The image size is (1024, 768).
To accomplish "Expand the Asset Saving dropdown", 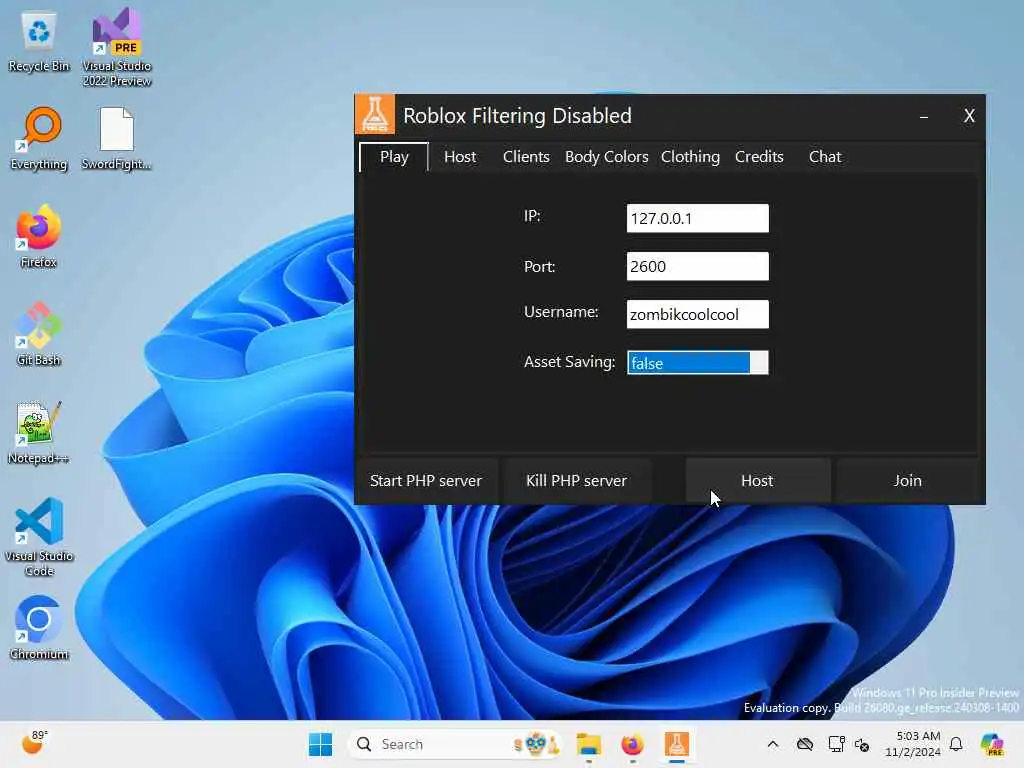I will (697, 362).
